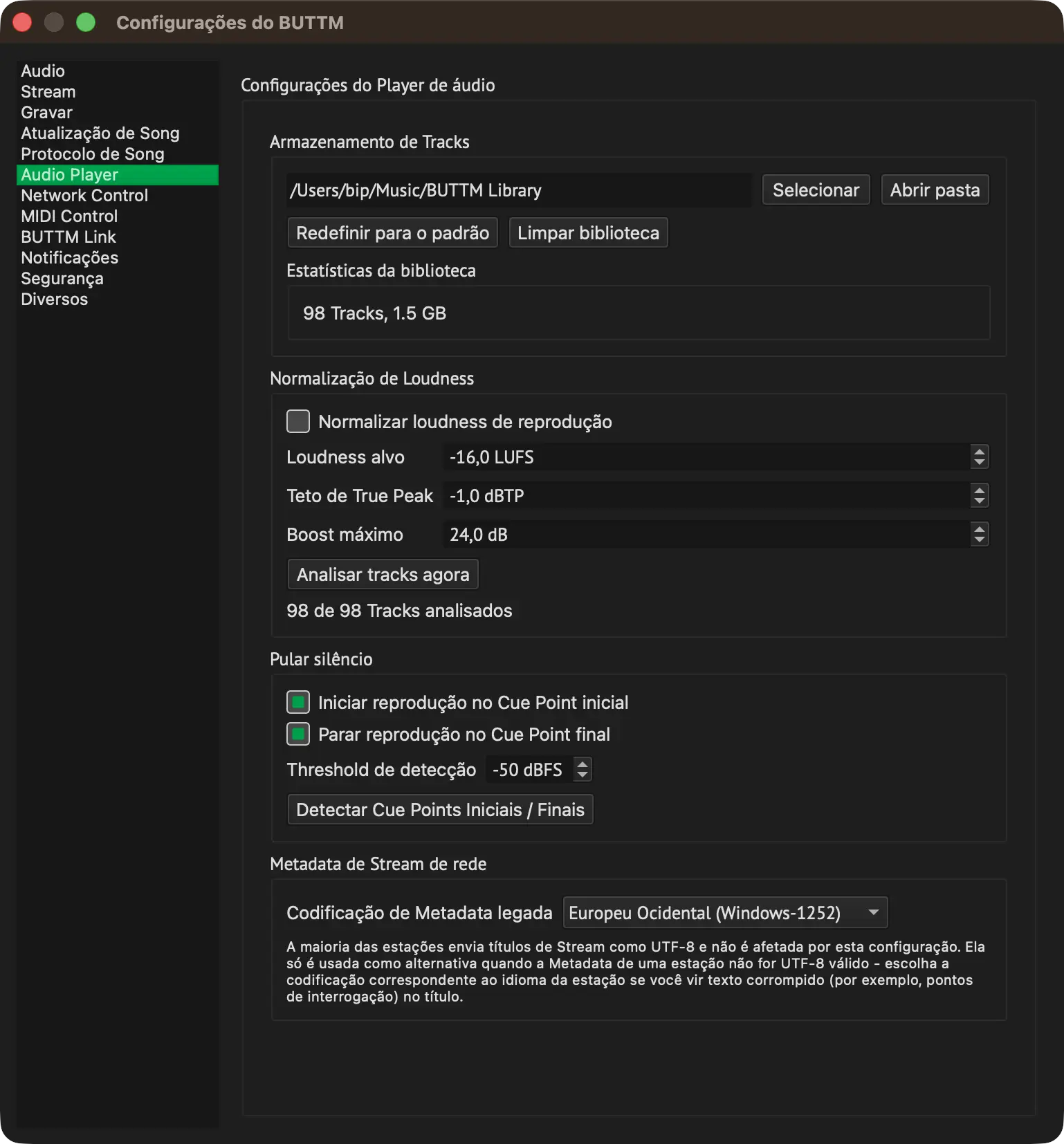Screen dimensions: 1064x1144
Task: Lower detection threshold with down arrow
Action: [x=583, y=775]
